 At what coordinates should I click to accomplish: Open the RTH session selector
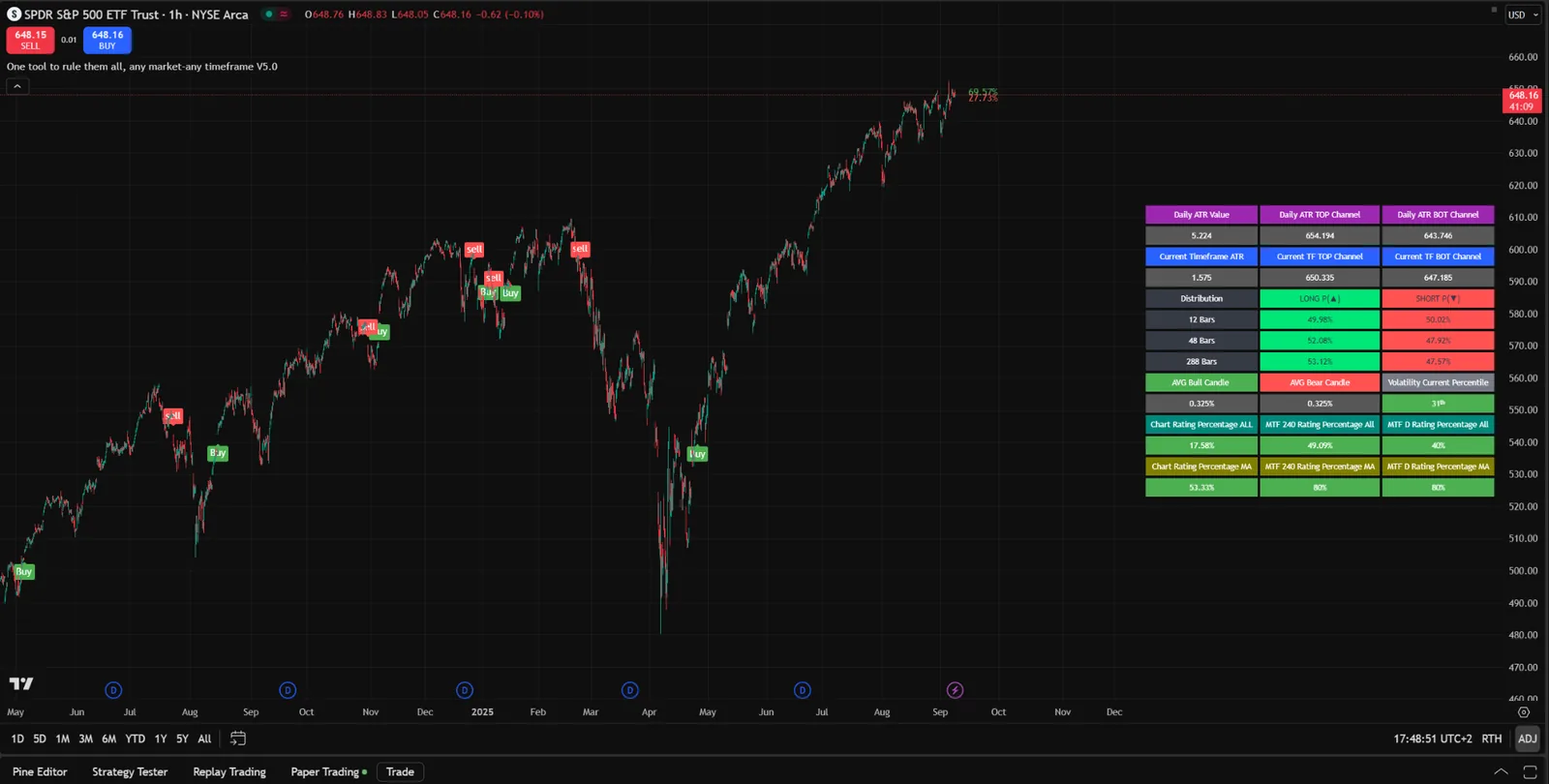click(x=1492, y=739)
